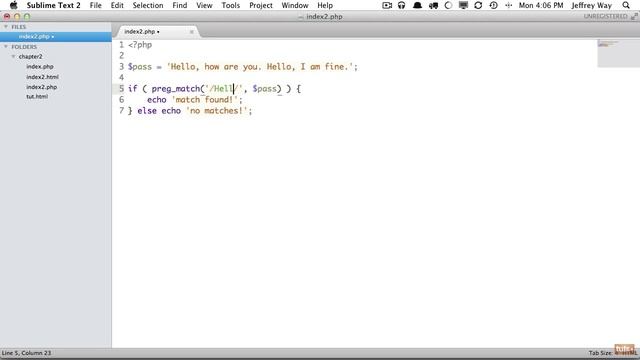Collapse the FOLDERS section
The width and height of the screenshot is (640, 360).
(x=6, y=47)
